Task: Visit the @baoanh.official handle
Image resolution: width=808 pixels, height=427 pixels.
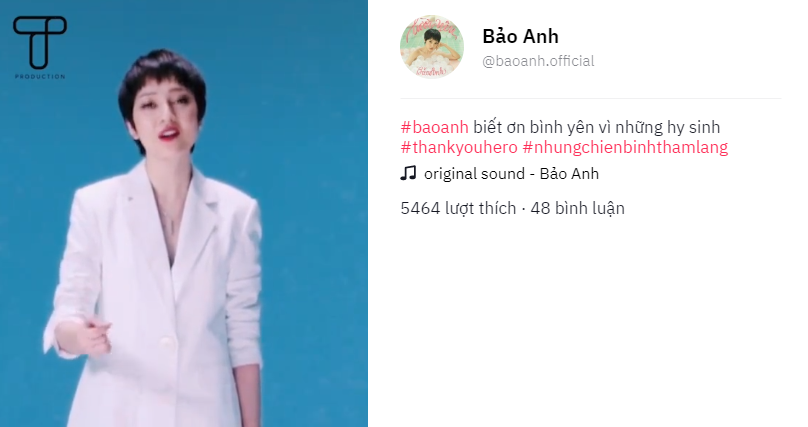Action: coord(538,61)
